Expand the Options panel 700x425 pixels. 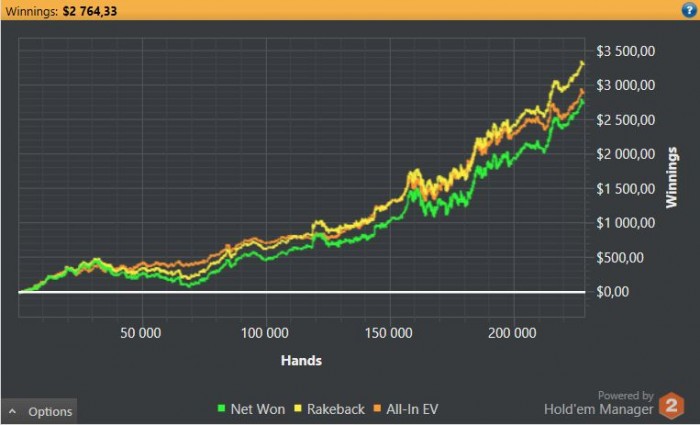point(39,411)
